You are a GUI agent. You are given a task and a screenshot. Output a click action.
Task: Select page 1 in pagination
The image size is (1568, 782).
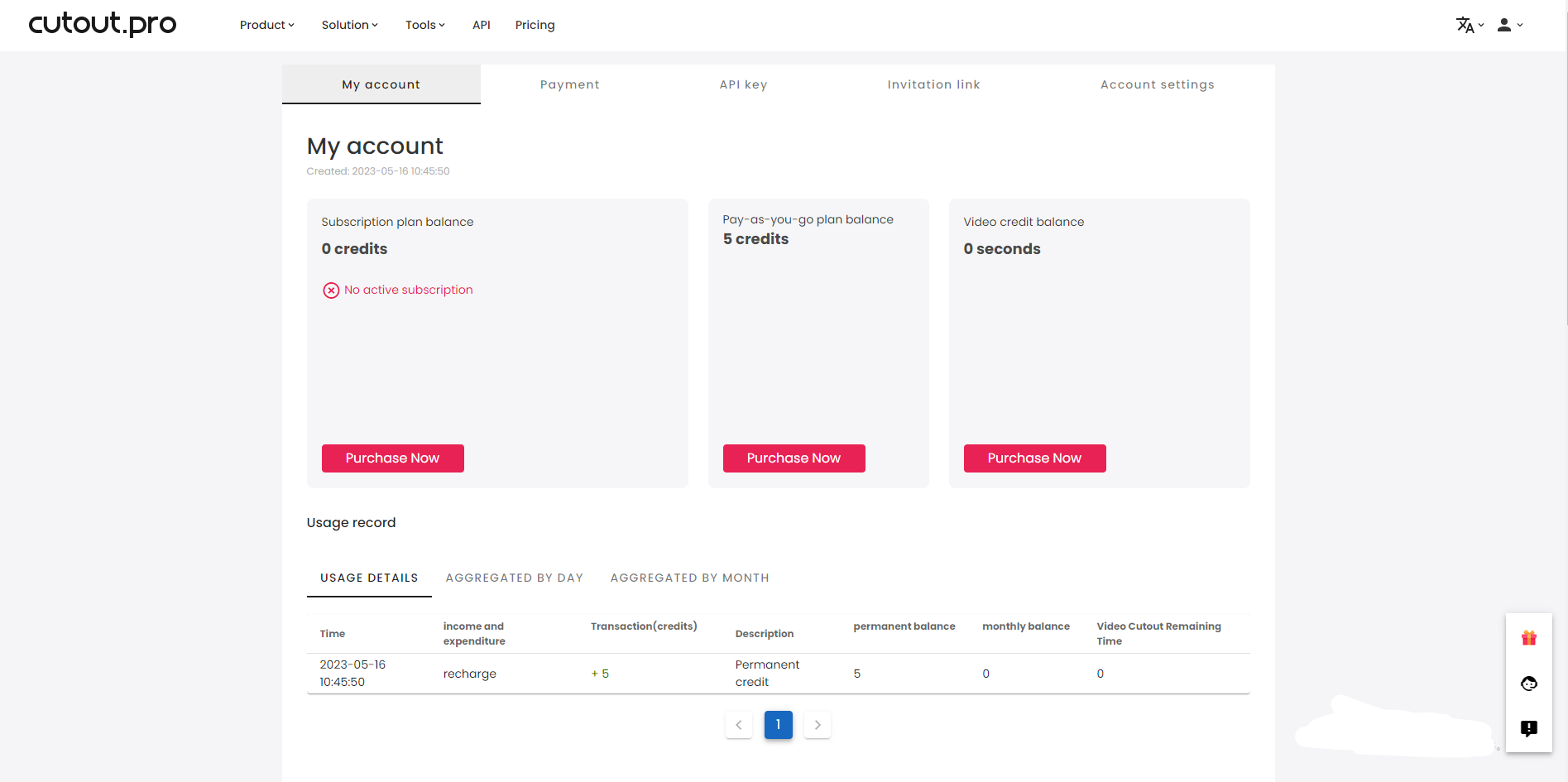778,725
